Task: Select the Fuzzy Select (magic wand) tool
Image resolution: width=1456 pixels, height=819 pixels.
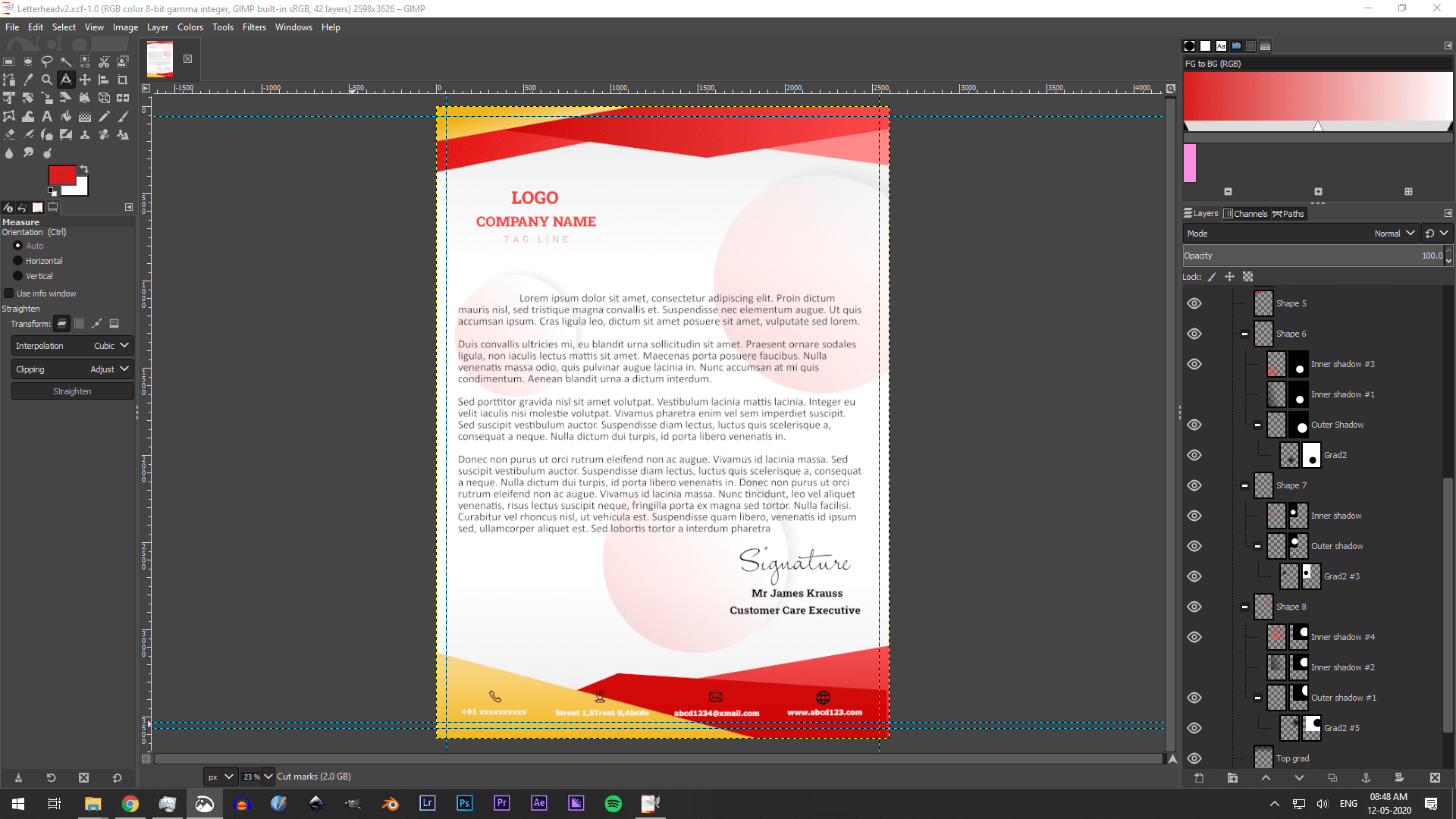Action: (66, 62)
